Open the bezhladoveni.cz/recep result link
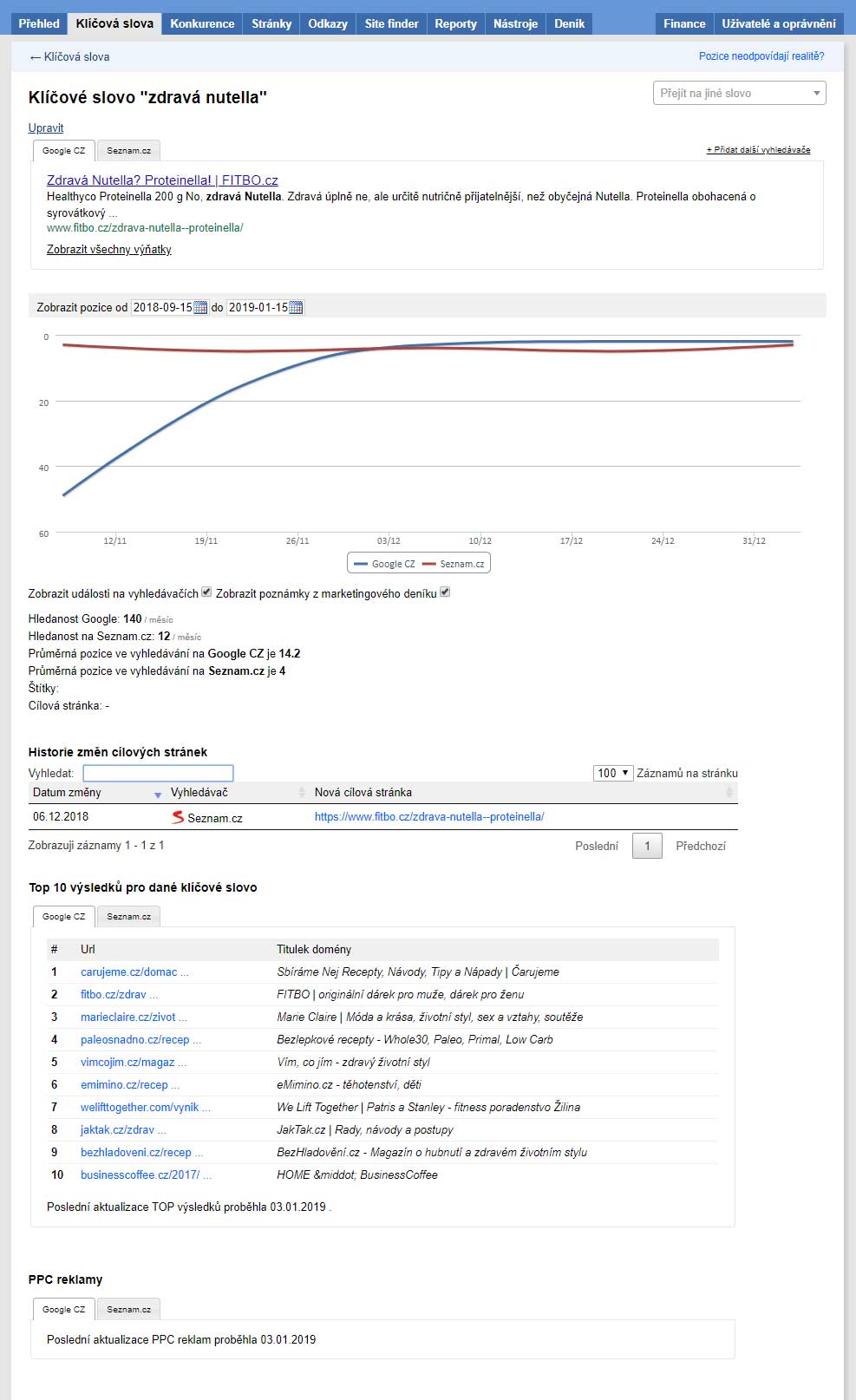The width and height of the screenshot is (856, 1400). [x=142, y=1152]
